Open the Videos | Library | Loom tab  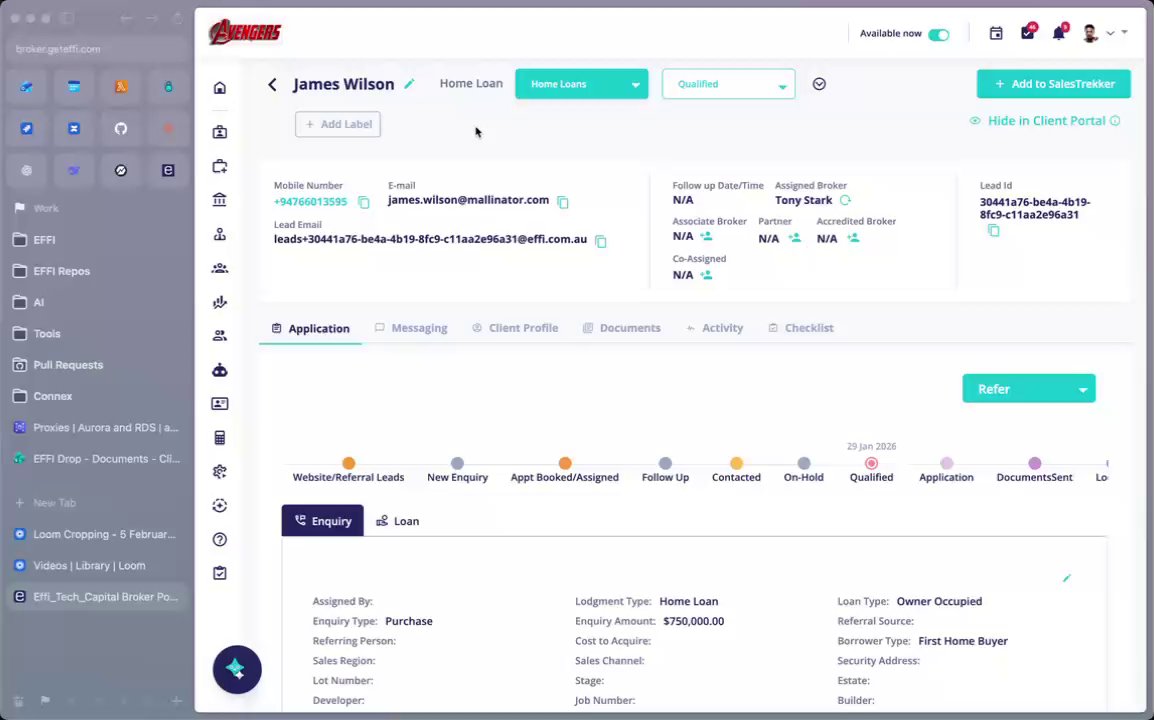pyautogui.click(x=97, y=565)
